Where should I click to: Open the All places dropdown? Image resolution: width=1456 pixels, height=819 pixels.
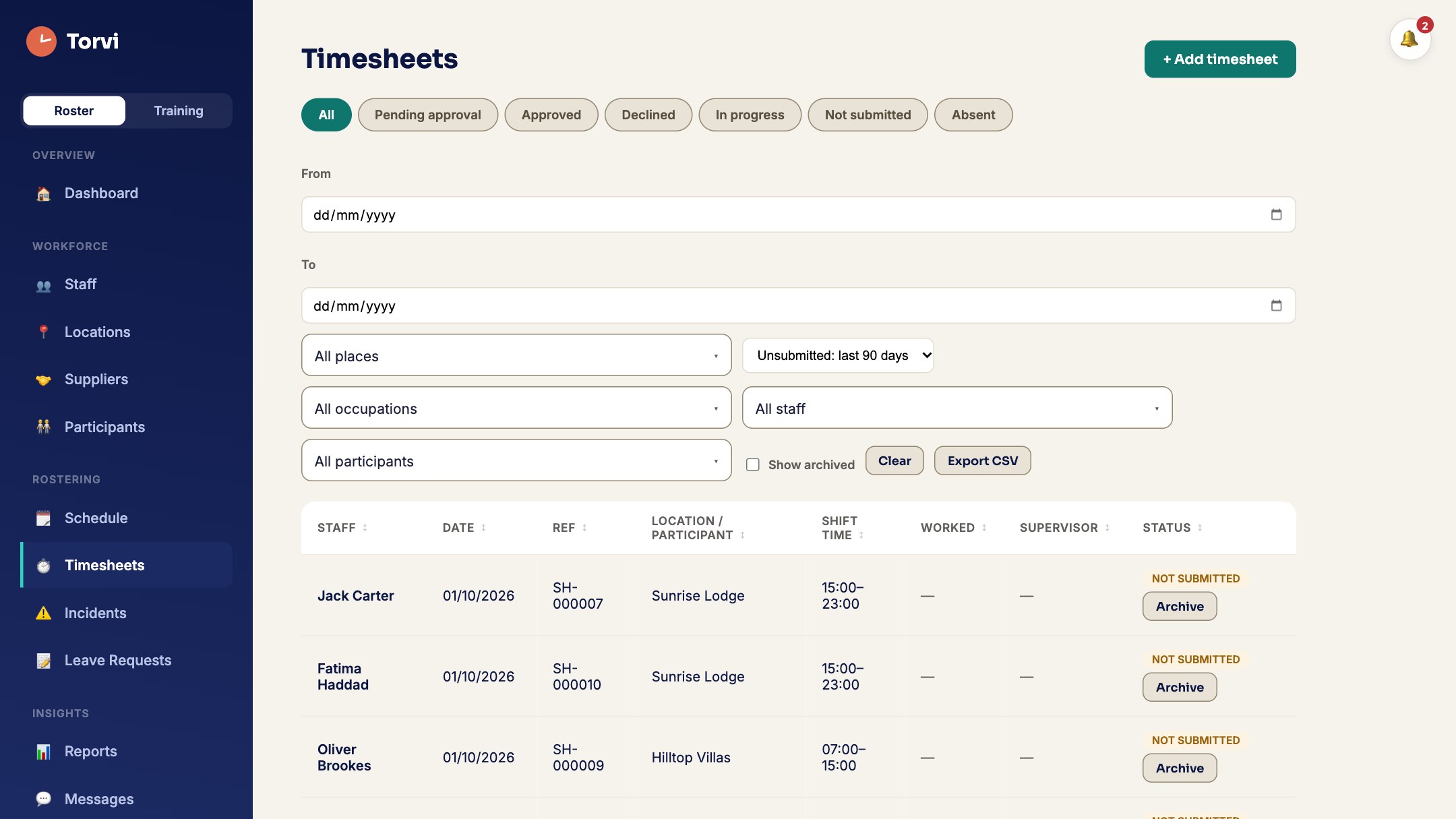(516, 355)
